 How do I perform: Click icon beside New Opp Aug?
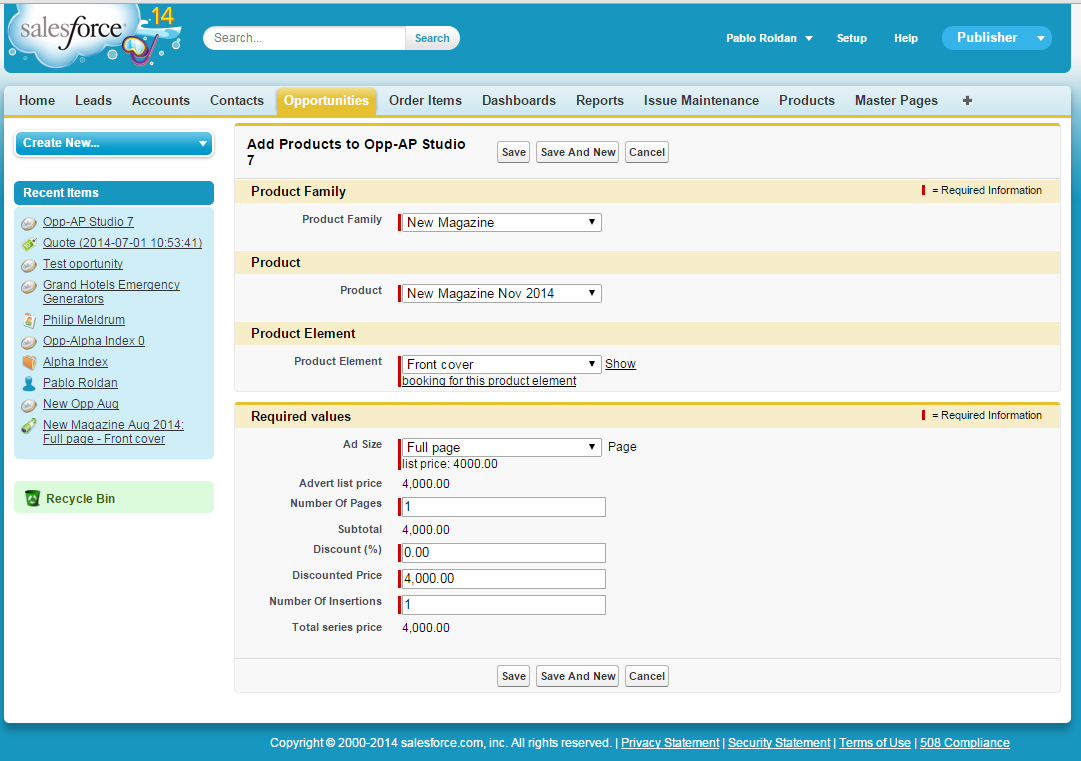click(28, 405)
